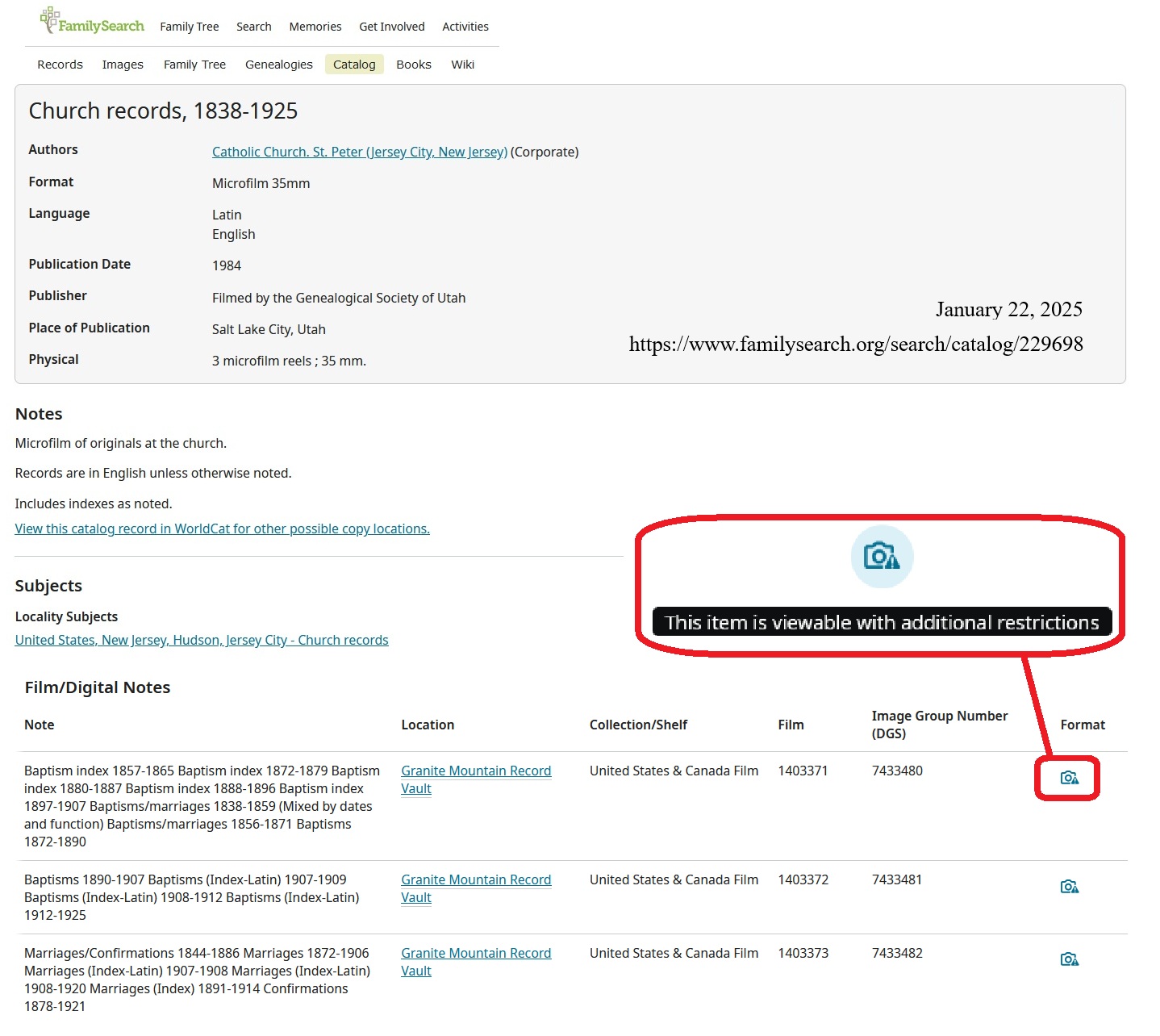Open the Get Involved menu
This screenshot has width=1160, height=1036.
coord(392,27)
